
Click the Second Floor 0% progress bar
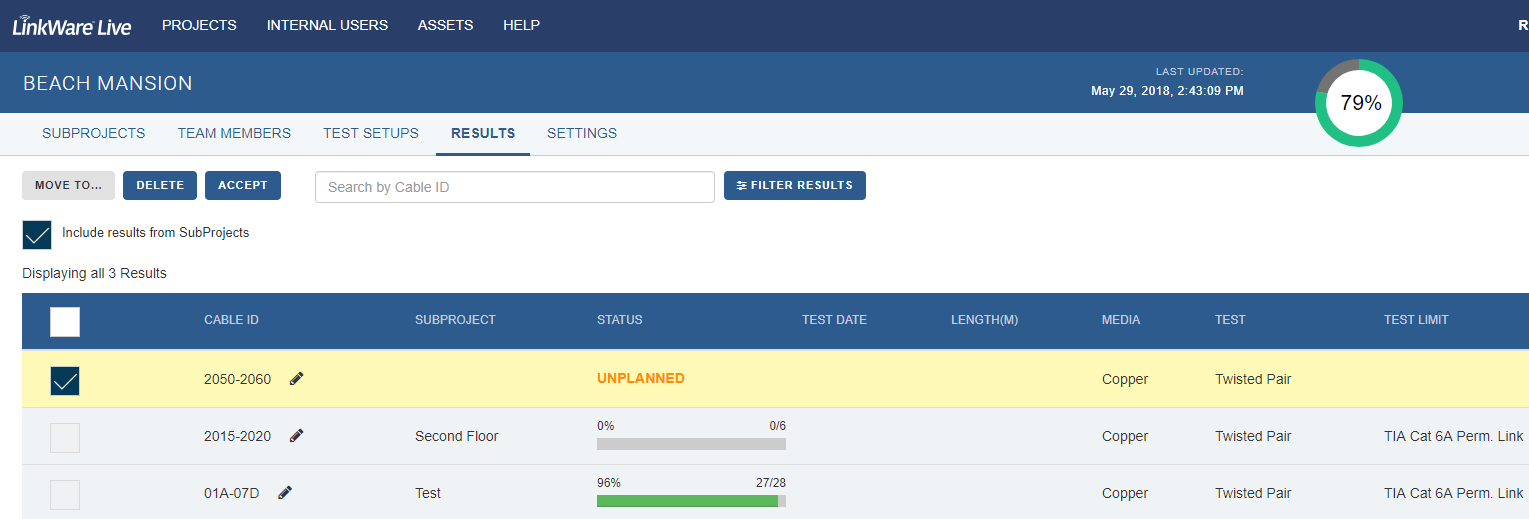[691, 443]
